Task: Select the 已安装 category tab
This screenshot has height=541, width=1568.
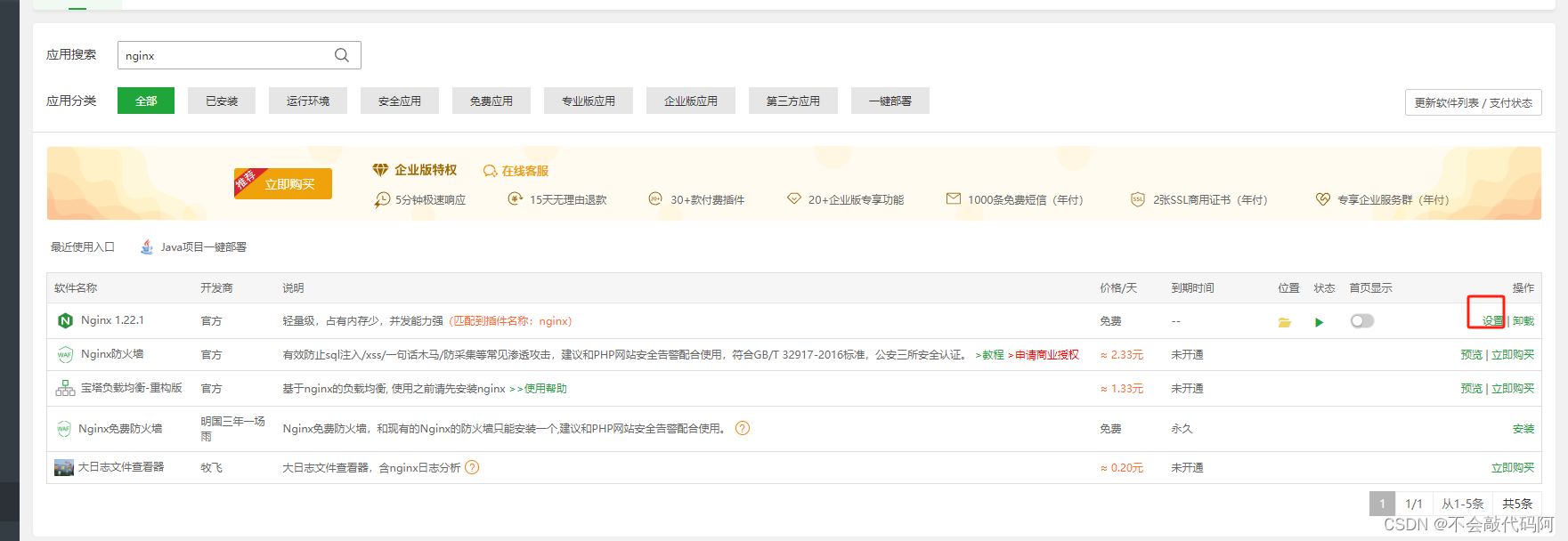Action: pyautogui.click(x=222, y=101)
